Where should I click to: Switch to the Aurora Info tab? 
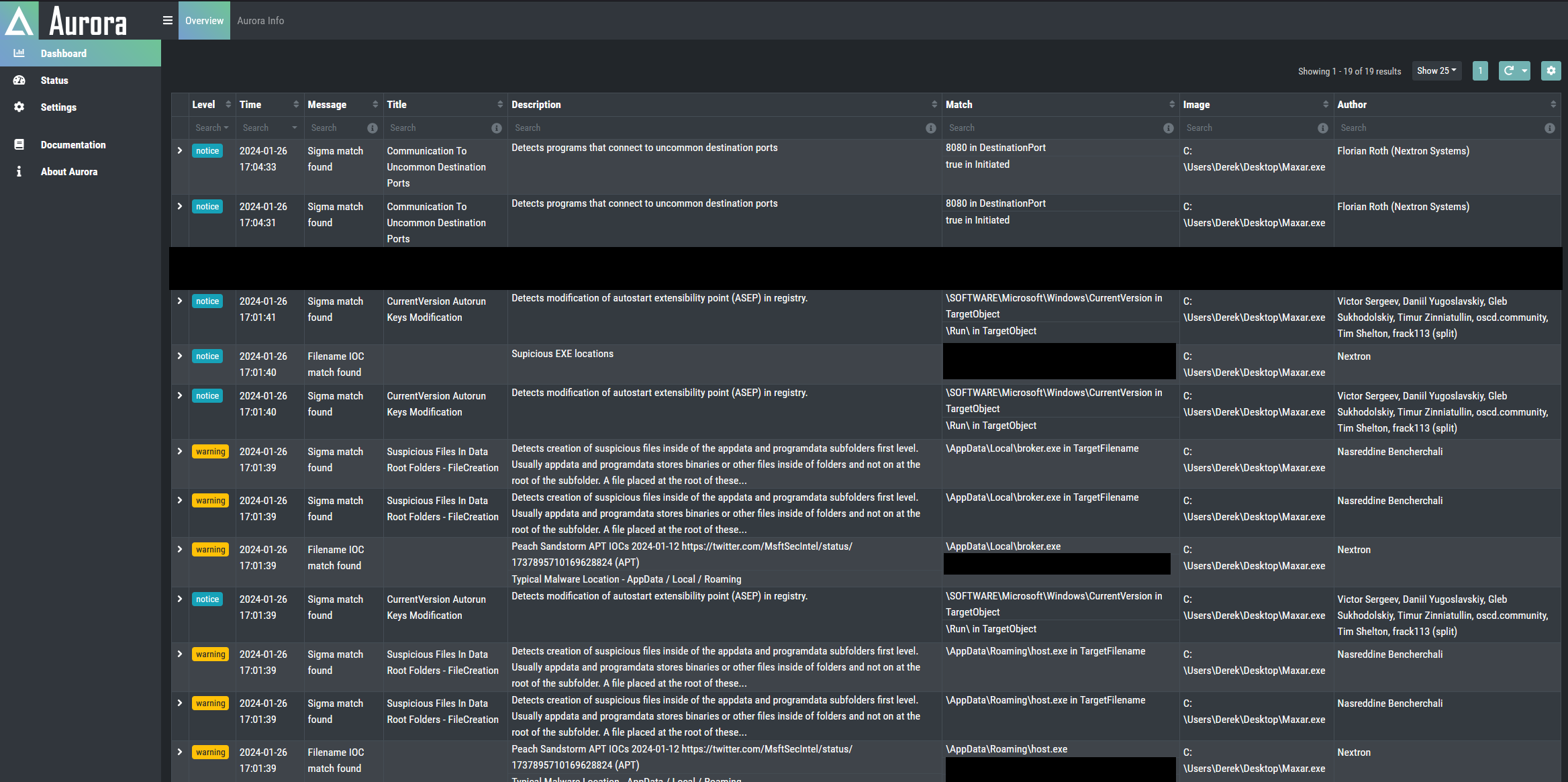[x=260, y=21]
